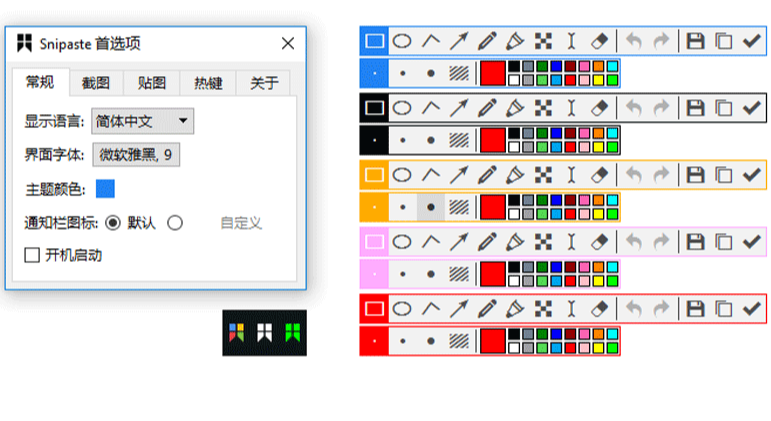Open 显示语言 dropdown showing 简体中文
This screenshot has height=421, width=771.
click(143, 121)
